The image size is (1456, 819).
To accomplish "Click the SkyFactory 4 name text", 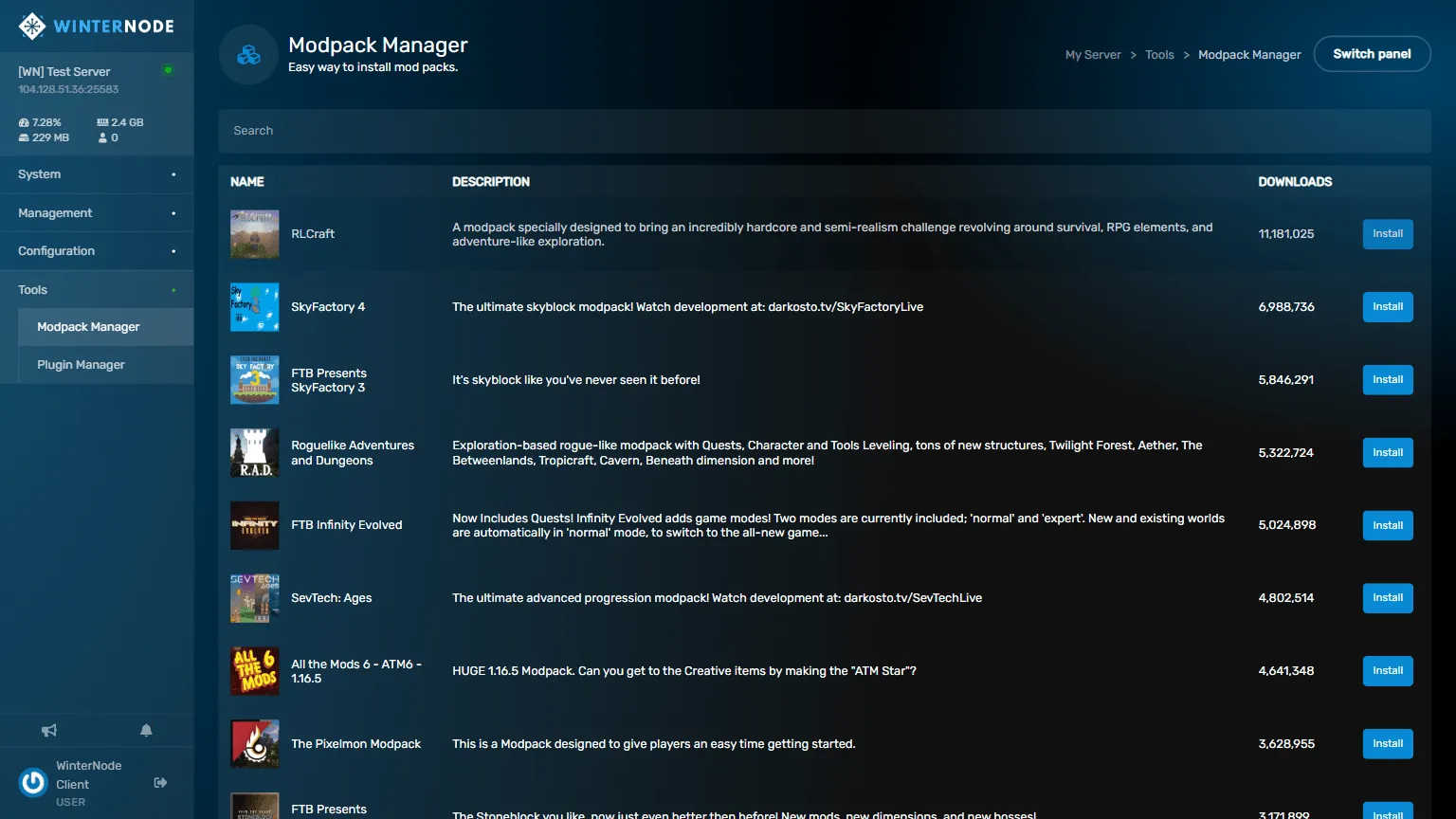I will pyautogui.click(x=328, y=307).
